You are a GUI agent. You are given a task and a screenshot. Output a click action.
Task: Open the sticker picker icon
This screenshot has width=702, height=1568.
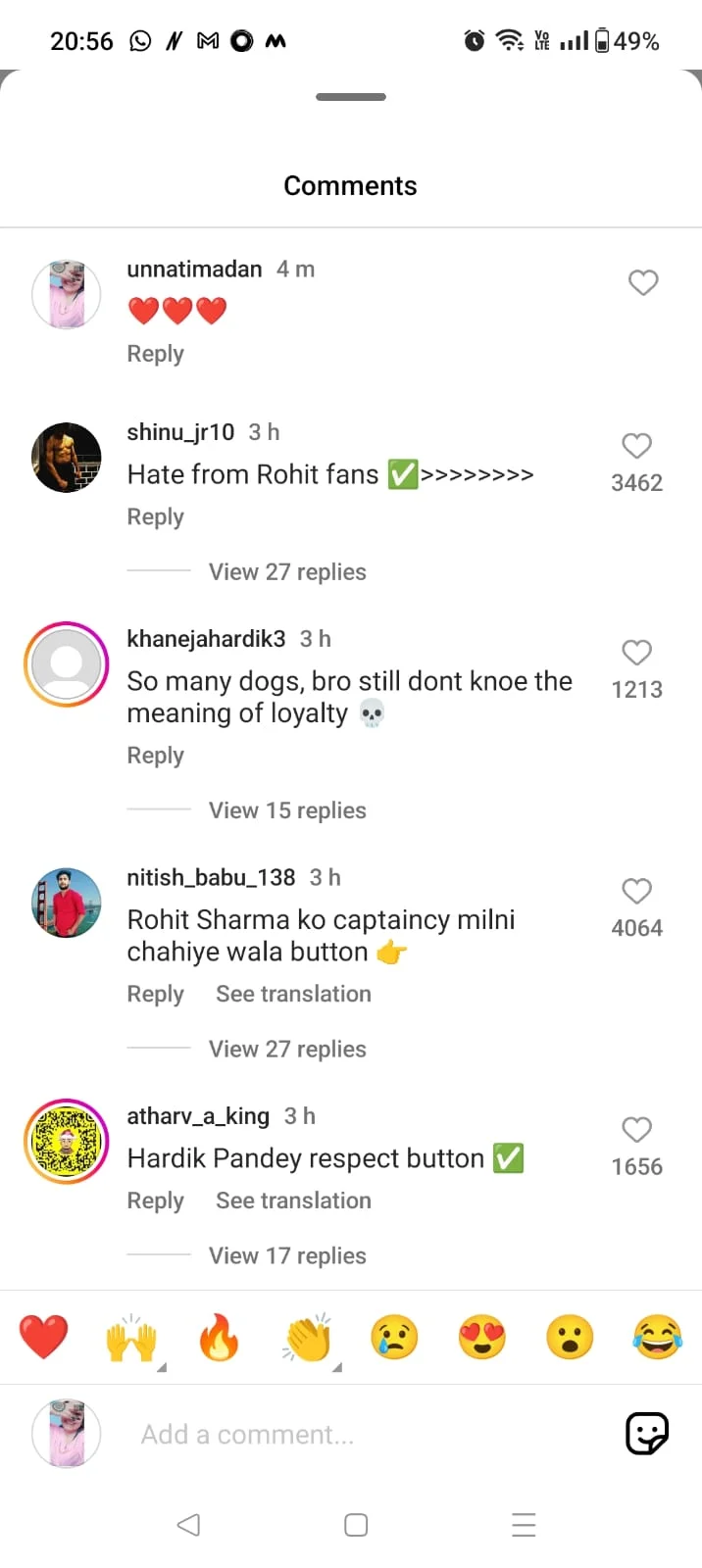(647, 1434)
